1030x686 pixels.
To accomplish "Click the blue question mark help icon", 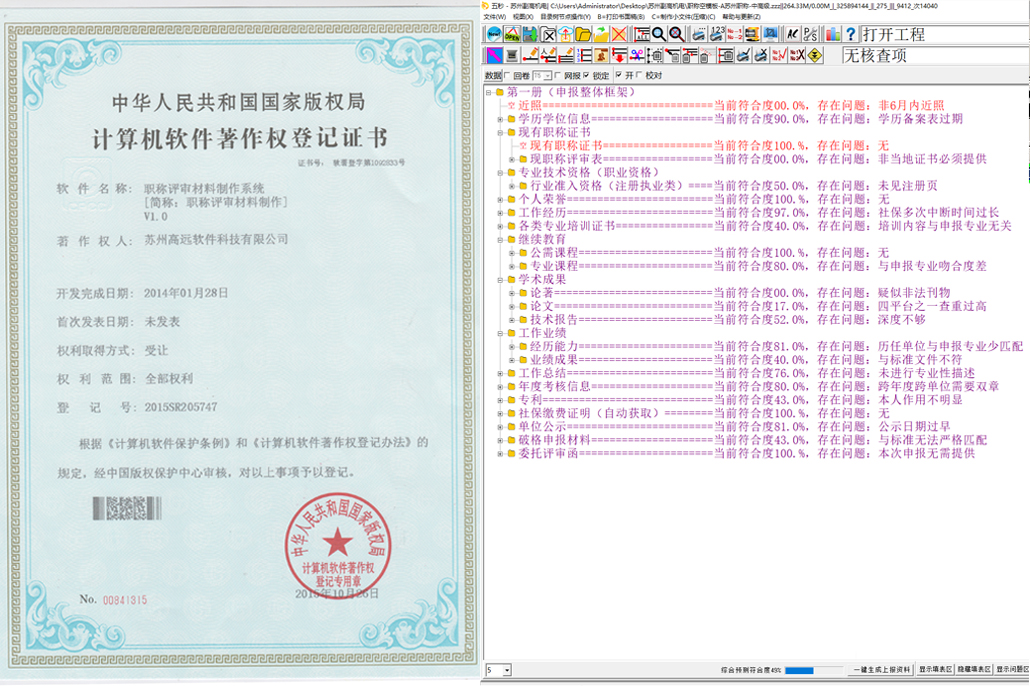I will click(851, 34).
